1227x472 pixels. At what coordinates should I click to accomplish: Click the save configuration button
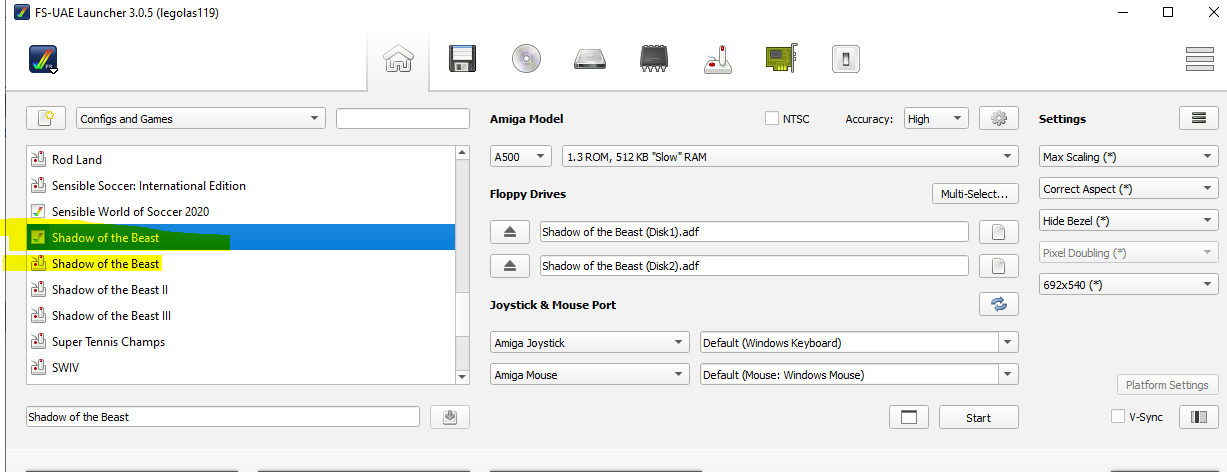[x=450, y=417]
